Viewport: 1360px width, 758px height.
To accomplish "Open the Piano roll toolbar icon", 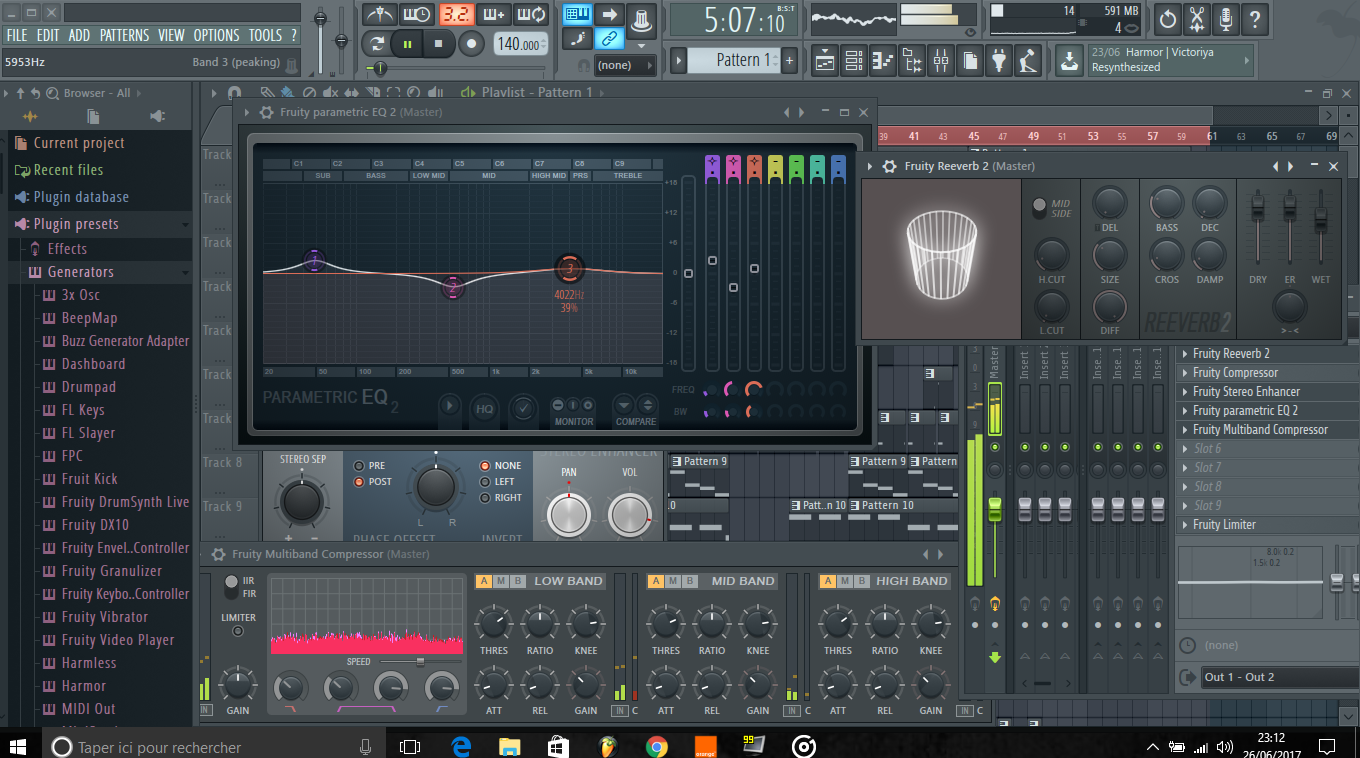I will coord(883,61).
